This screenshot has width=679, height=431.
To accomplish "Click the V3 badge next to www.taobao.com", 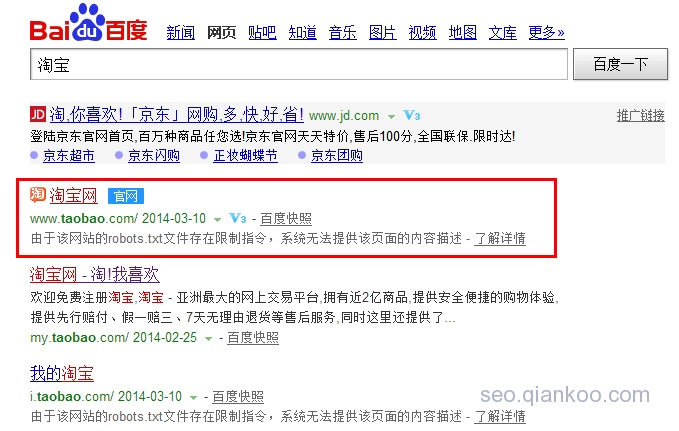I will coord(237,218).
